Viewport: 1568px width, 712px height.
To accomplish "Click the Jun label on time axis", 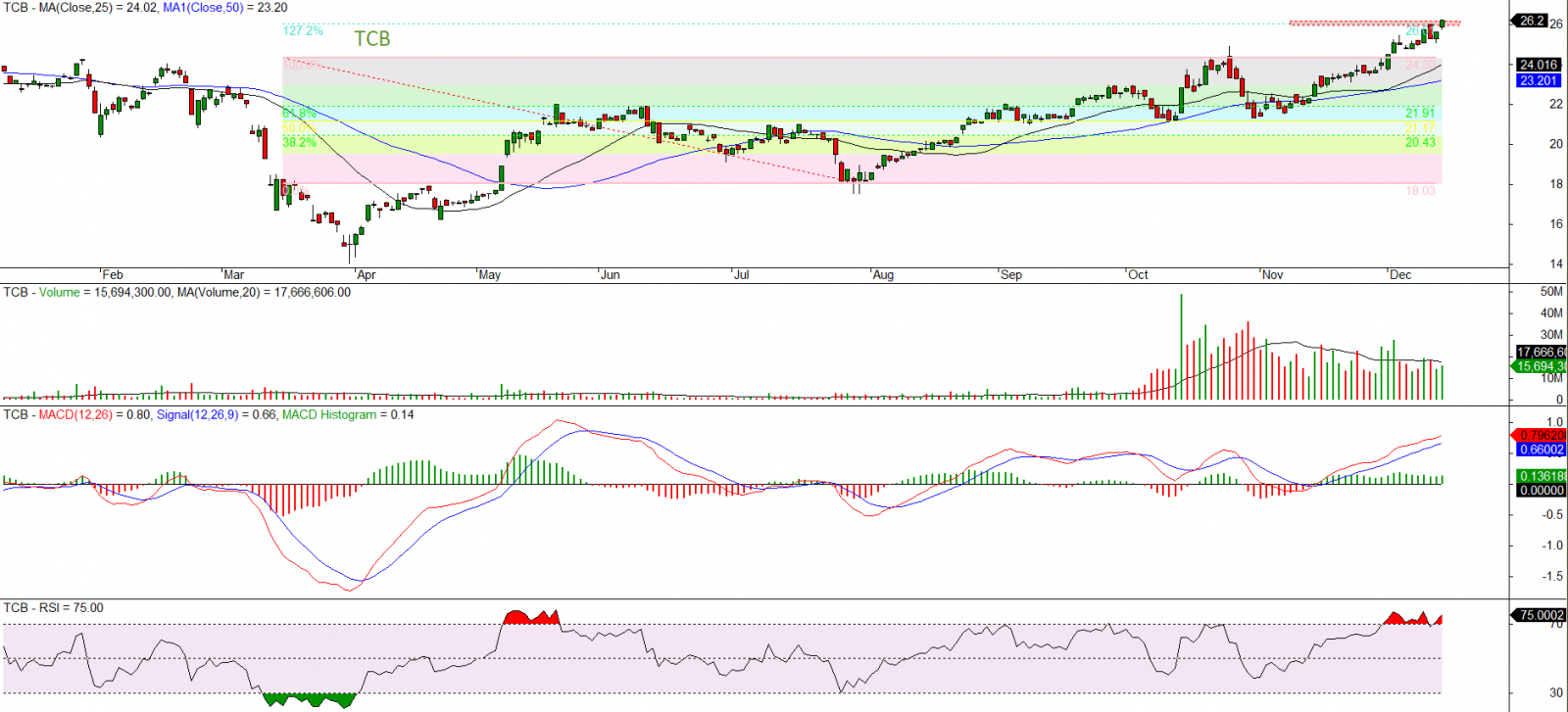I will [x=611, y=275].
